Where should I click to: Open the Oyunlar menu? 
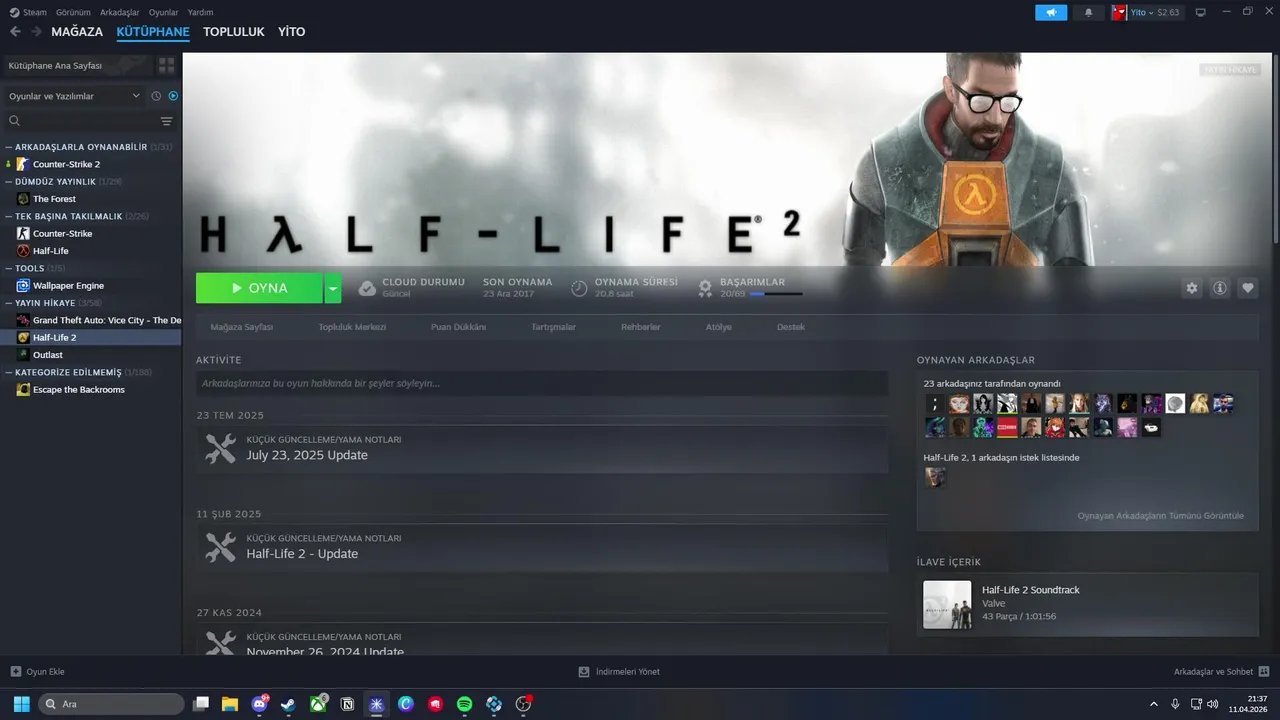pos(163,12)
